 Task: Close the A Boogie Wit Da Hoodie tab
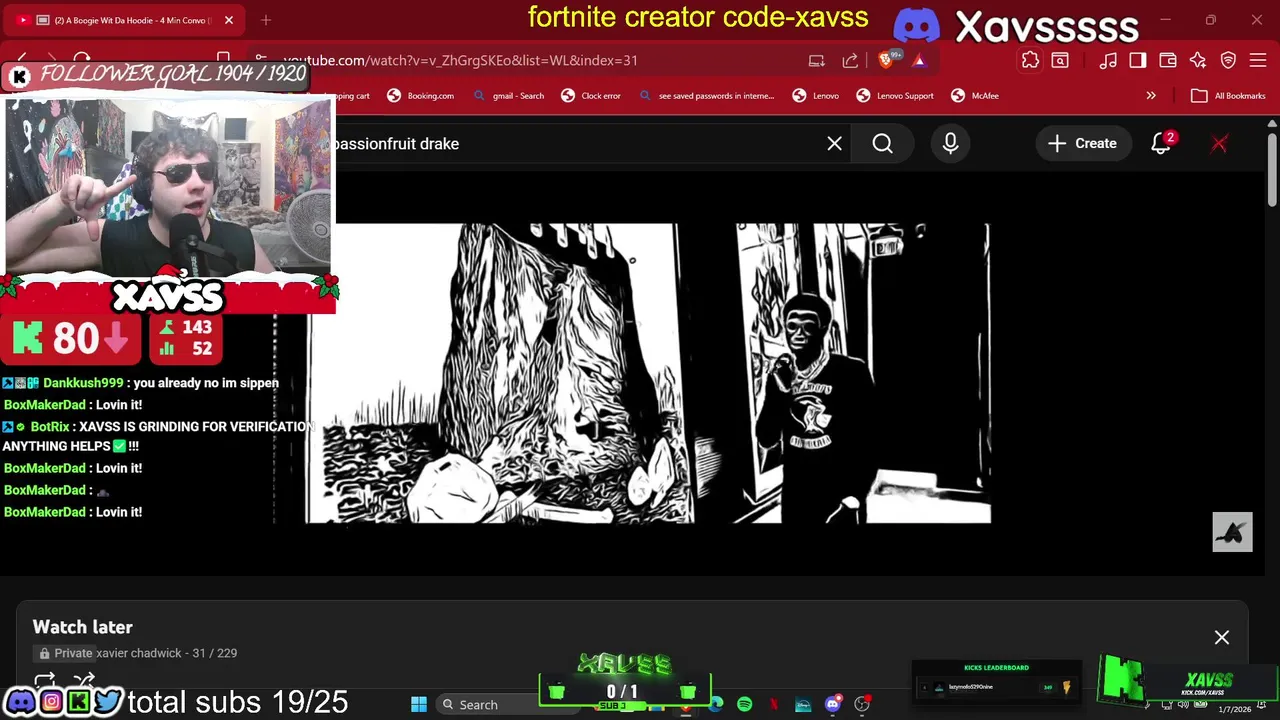228,20
